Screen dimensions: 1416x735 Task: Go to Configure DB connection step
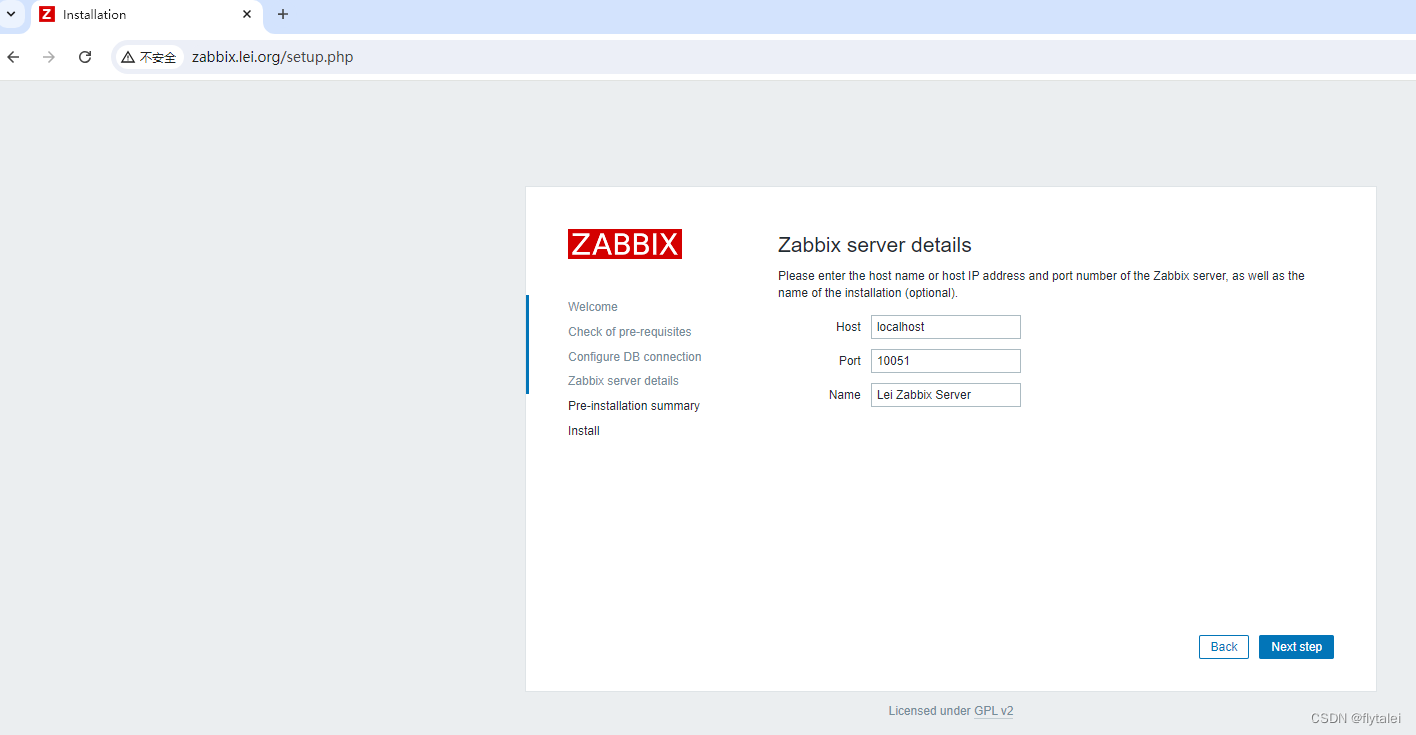(635, 357)
